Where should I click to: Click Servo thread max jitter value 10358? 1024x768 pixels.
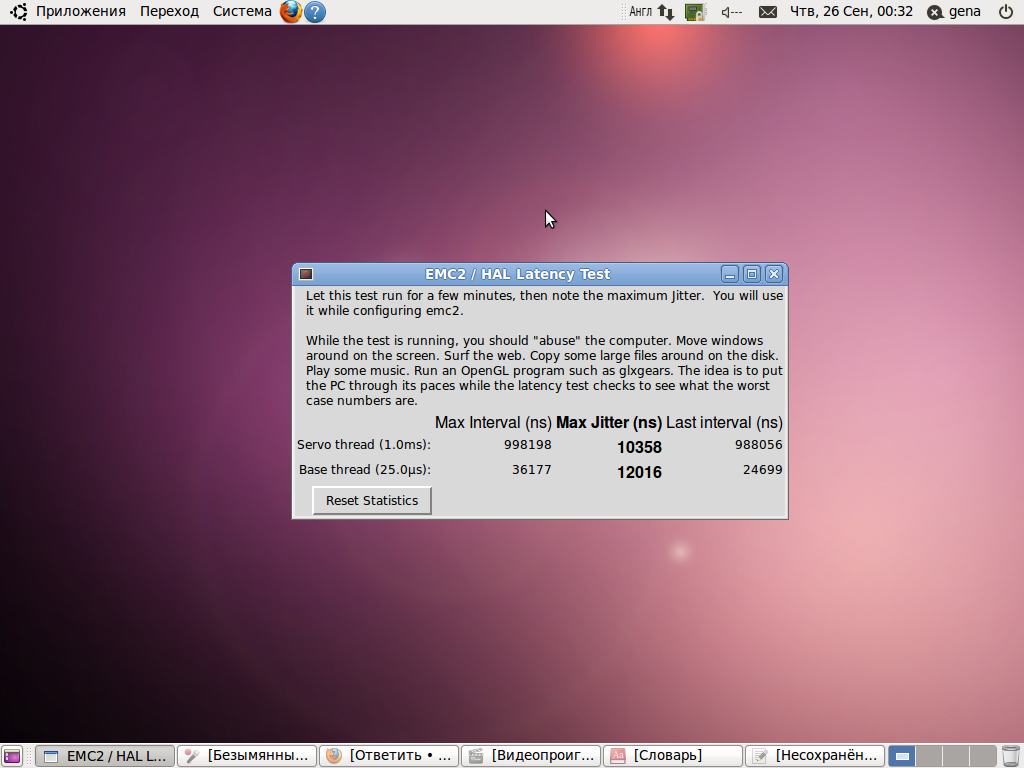pos(639,447)
